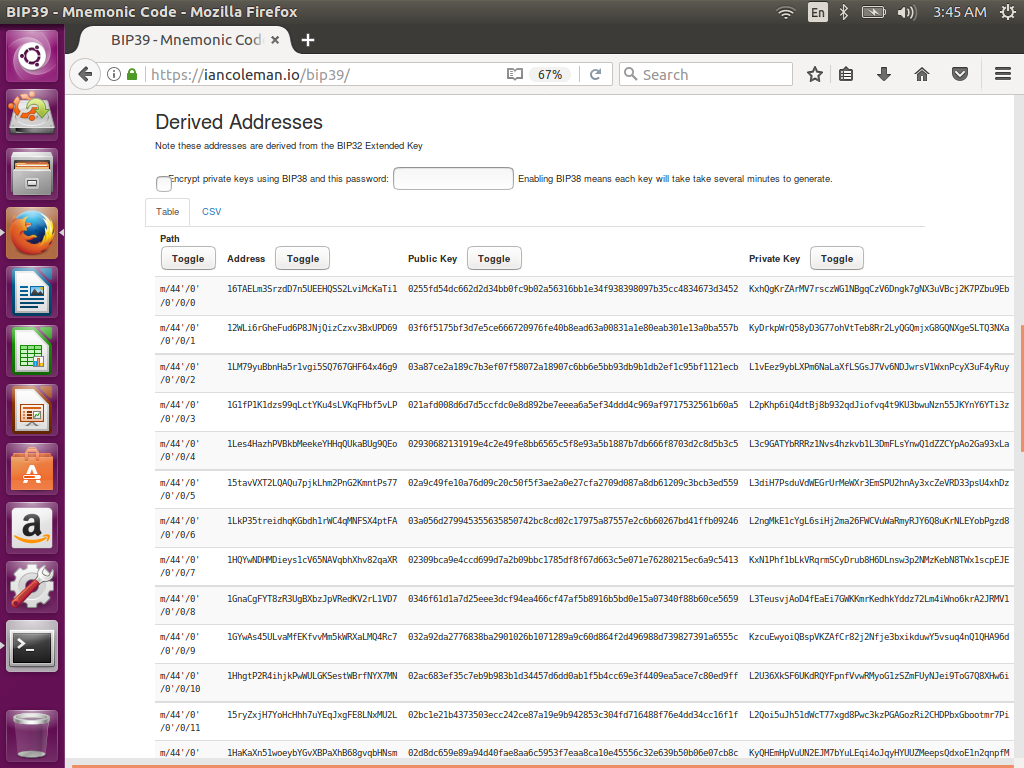Click the 67% zoom level indicator
Screen dimensions: 1024x768
point(550,74)
